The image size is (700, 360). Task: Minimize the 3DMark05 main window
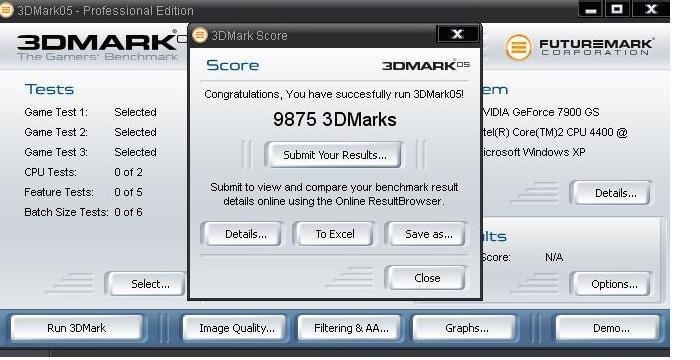point(591,9)
